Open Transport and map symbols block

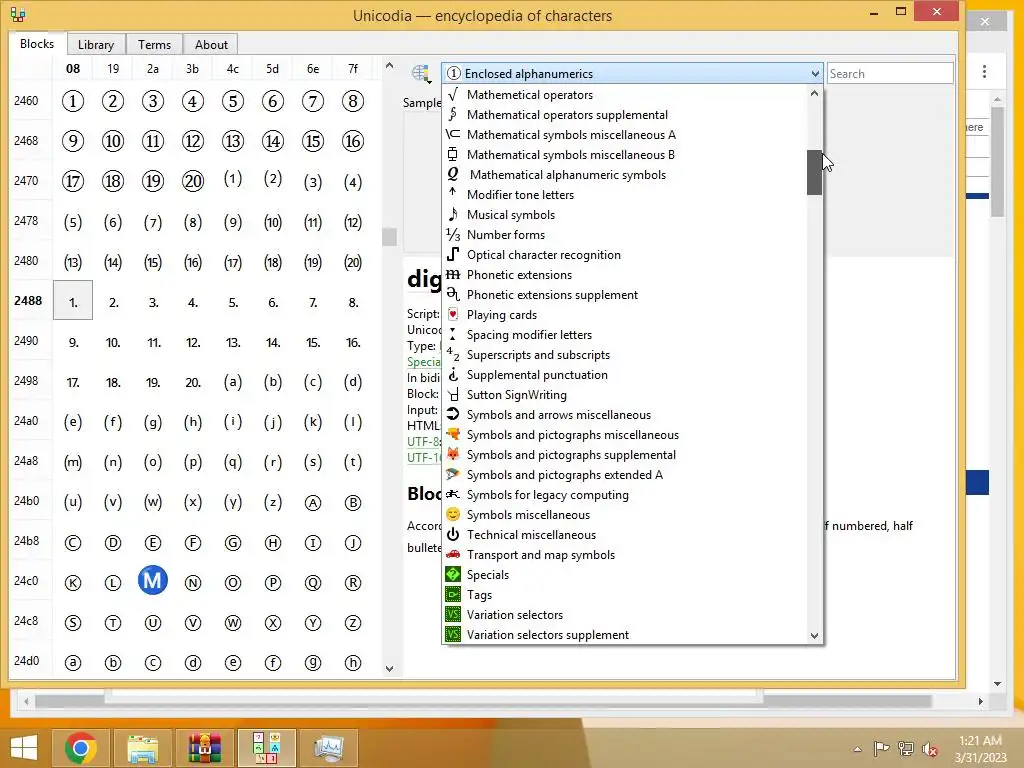point(625,555)
